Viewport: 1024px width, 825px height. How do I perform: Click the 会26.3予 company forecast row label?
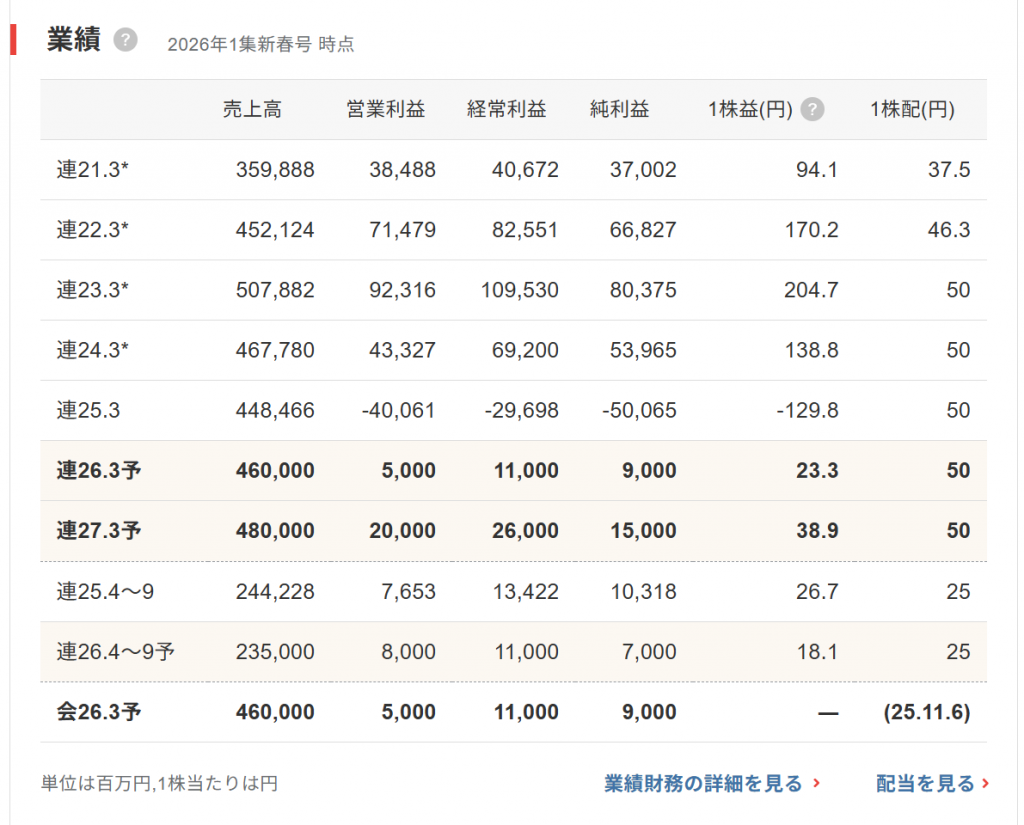tap(98, 712)
